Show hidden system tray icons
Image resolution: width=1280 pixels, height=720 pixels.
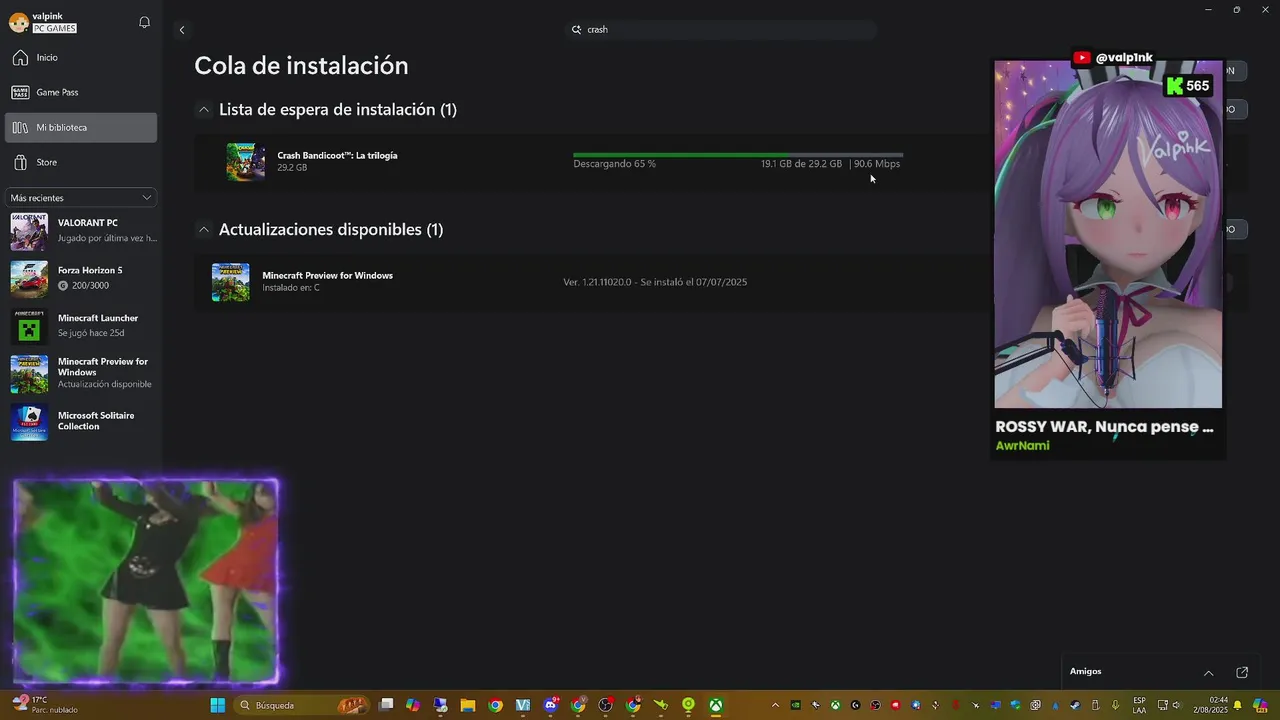point(775,705)
